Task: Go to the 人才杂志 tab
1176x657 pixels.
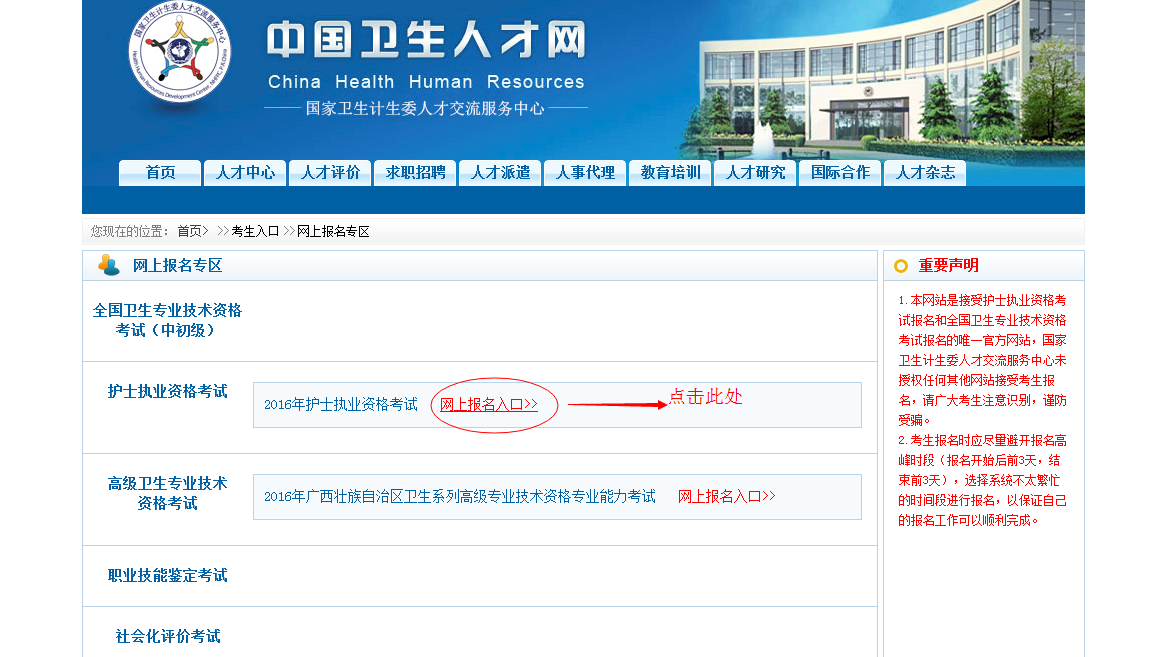Action: (925, 173)
